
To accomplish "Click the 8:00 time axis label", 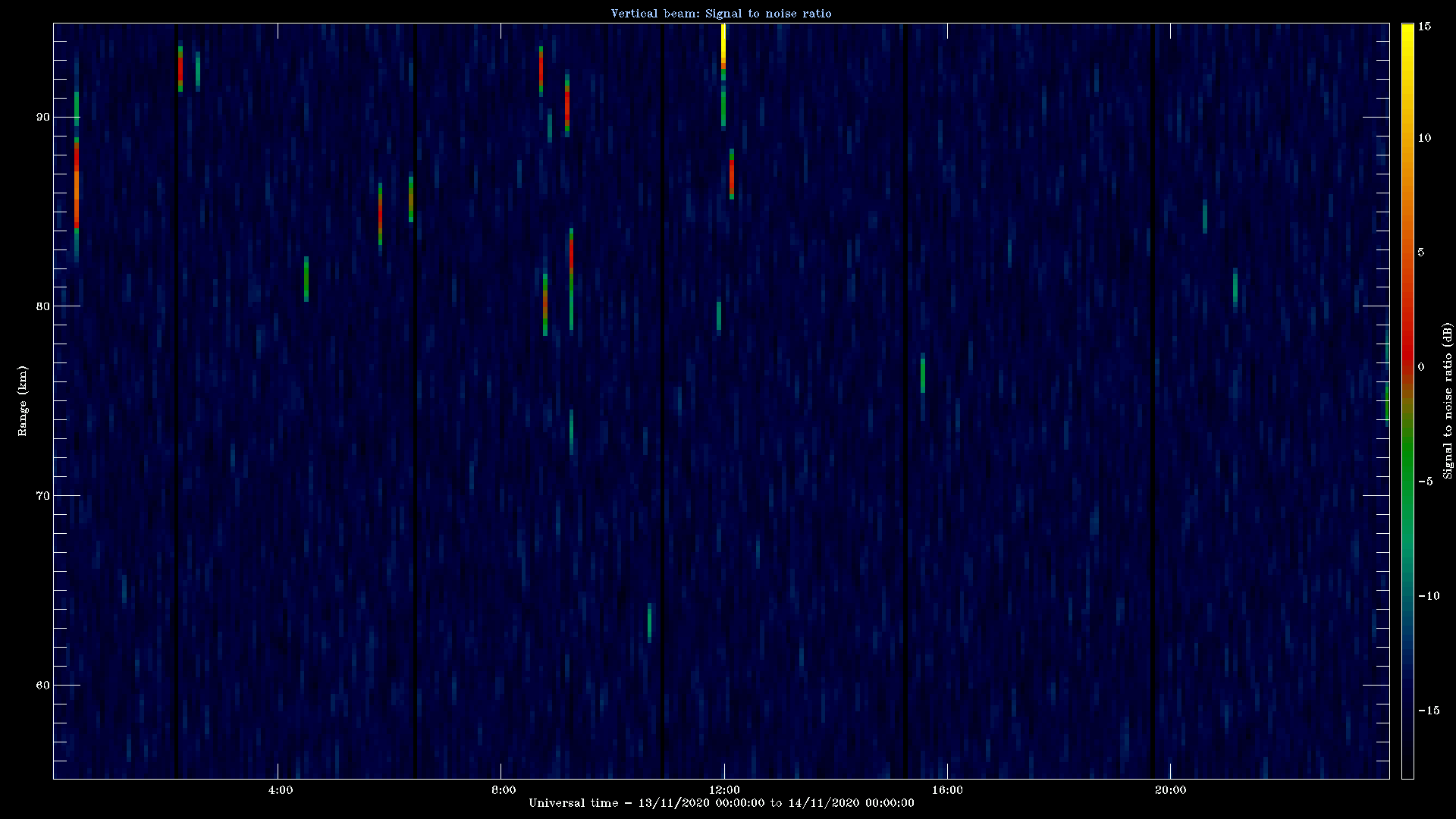I will (504, 790).
